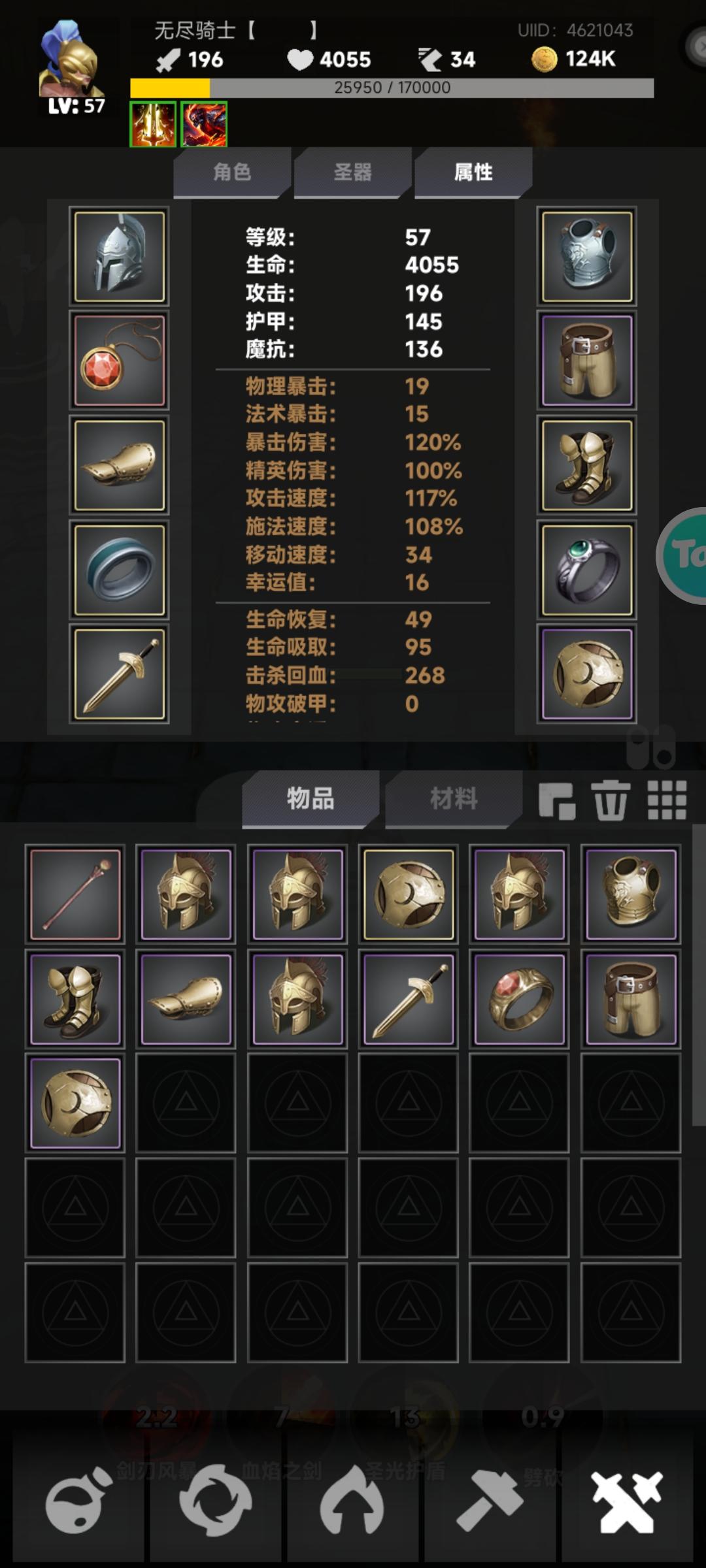Select the equipped steel helmet slot
706x1568 pixels.
120,256
